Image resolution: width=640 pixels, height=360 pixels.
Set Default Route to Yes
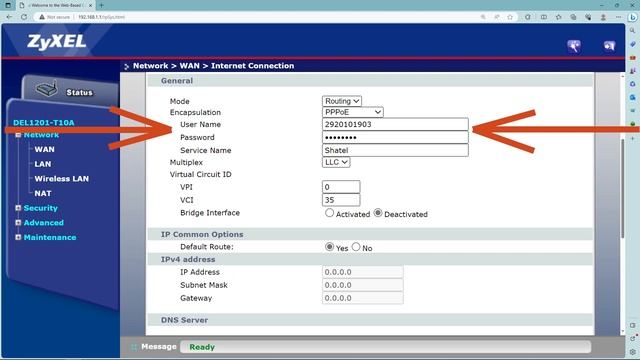329,247
